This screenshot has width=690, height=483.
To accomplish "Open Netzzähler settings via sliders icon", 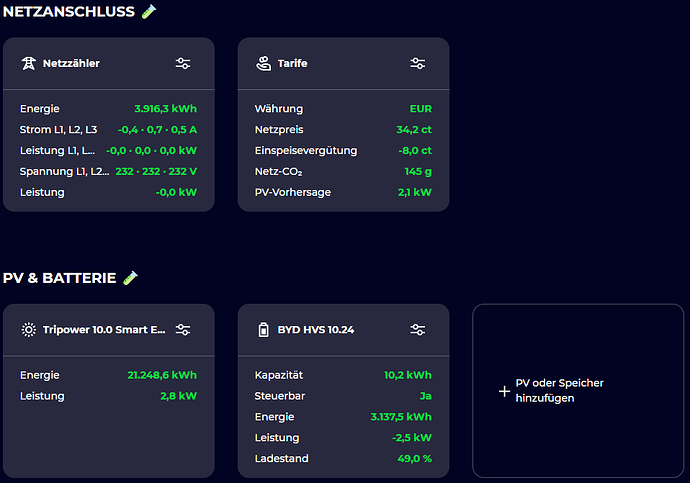I will (x=183, y=63).
